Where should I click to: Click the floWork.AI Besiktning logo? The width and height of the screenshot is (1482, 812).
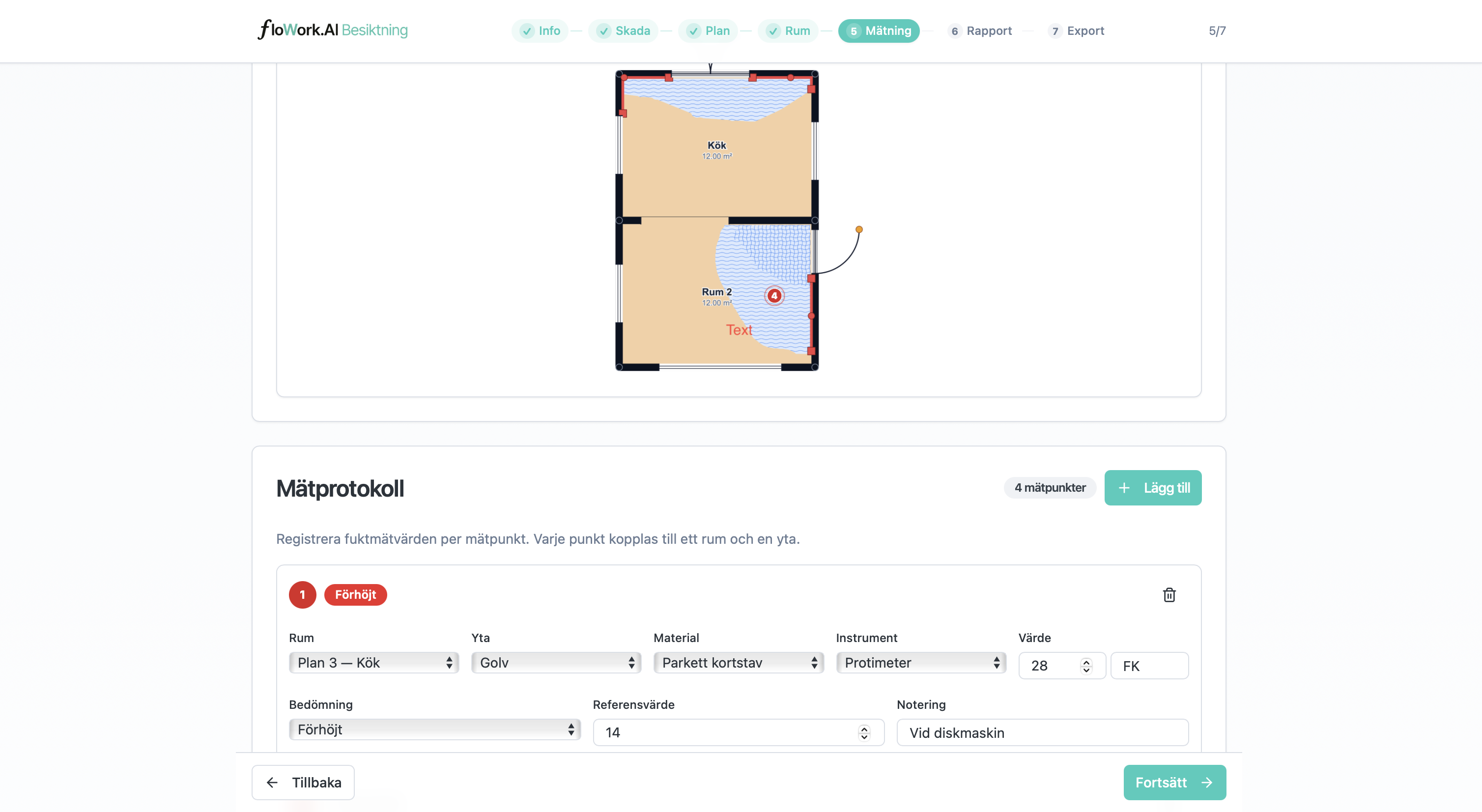(333, 30)
